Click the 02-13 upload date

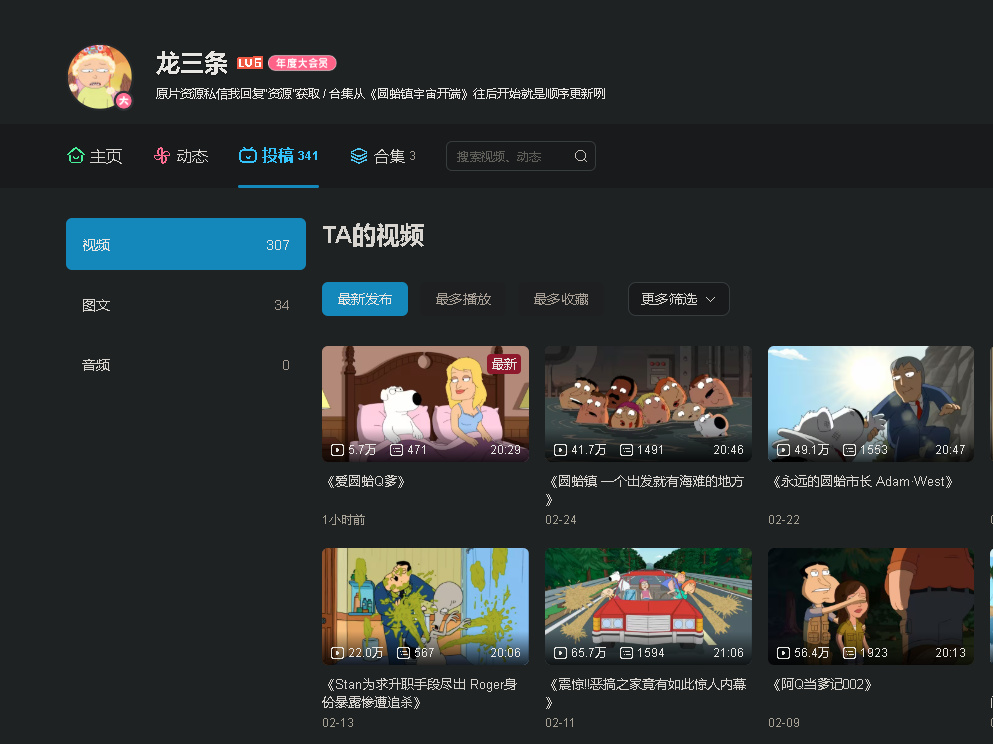click(x=338, y=722)
